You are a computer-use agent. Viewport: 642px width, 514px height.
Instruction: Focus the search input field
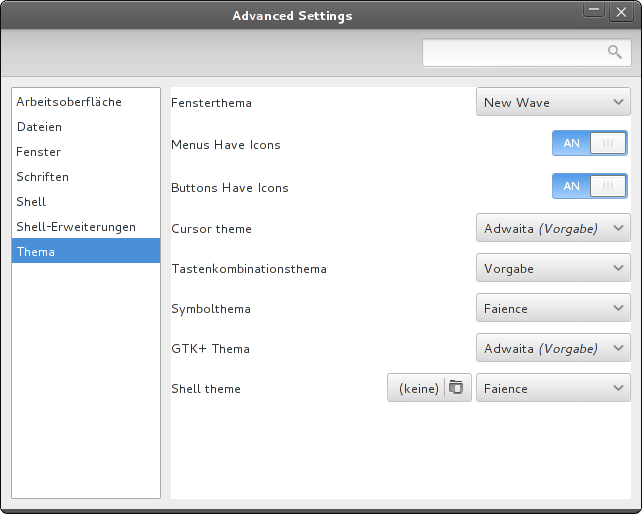(x=527, y=52)
